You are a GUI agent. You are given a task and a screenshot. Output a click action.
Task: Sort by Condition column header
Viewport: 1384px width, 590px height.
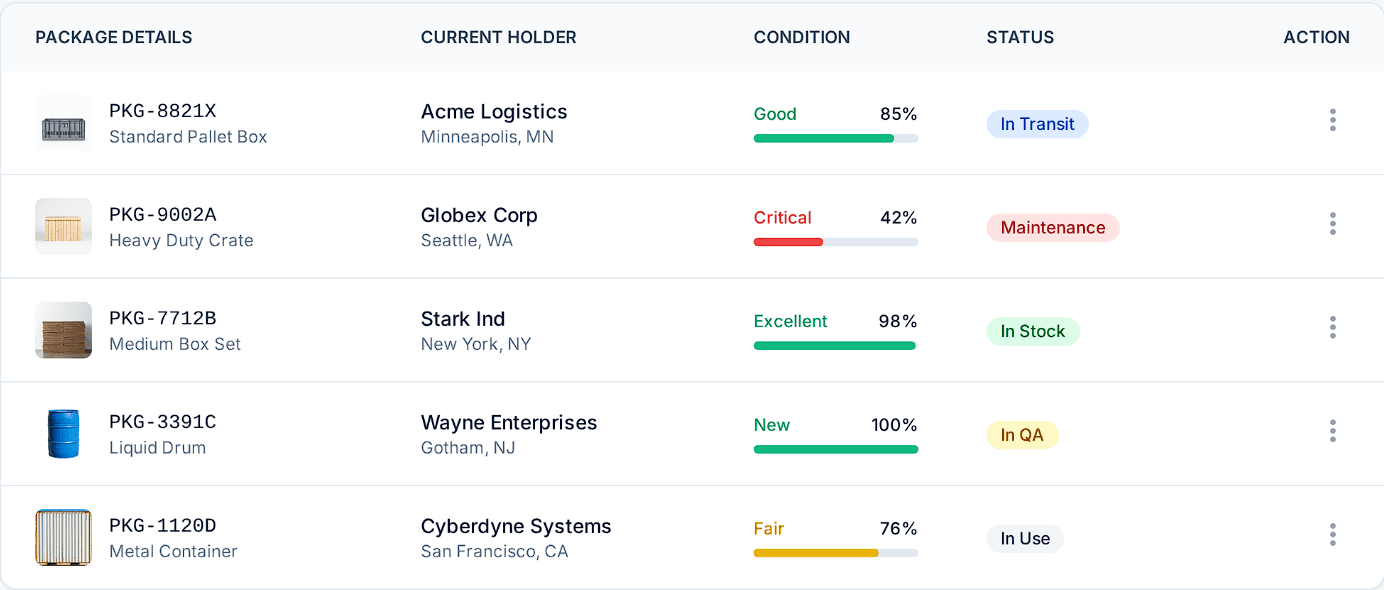pyautogui.click(x=801, y=37)
